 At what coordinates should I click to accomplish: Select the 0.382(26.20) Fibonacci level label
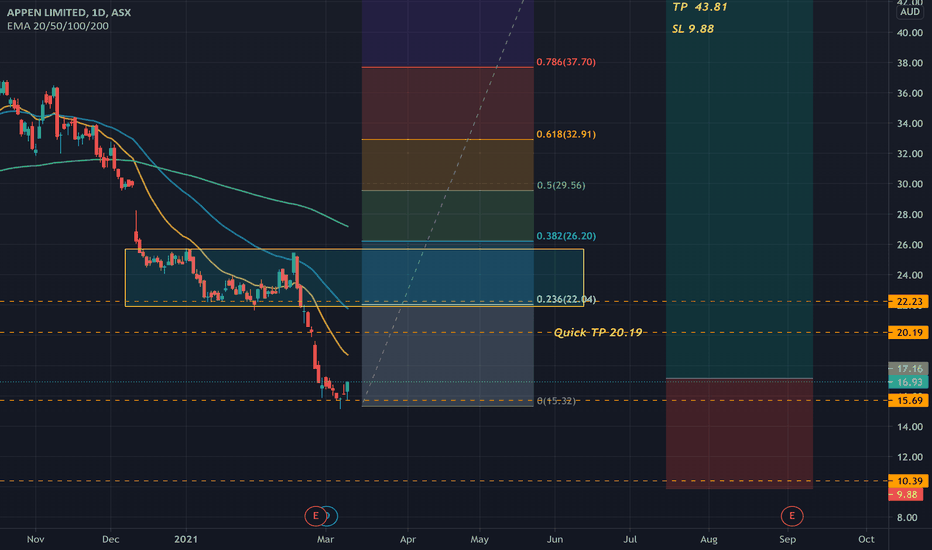click(566, 236)
